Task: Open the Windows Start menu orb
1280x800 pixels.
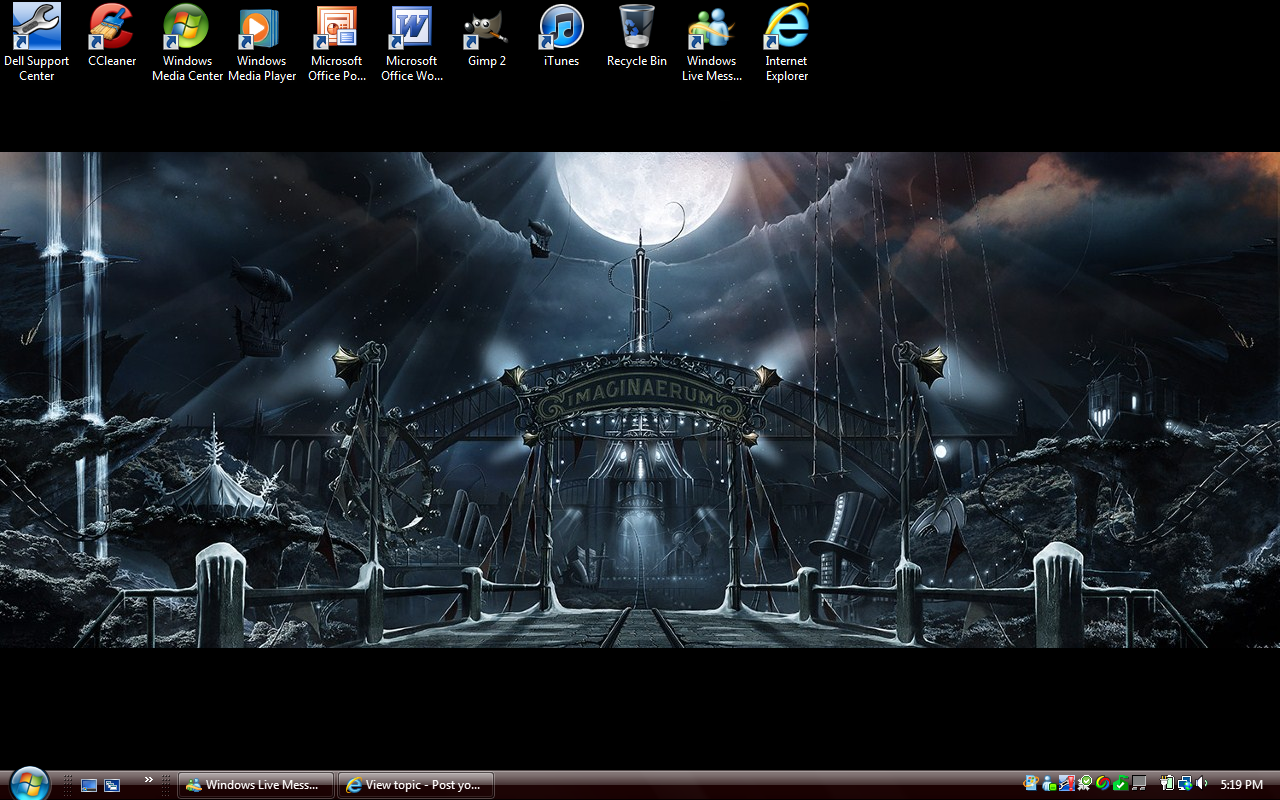Action: click(28, 784)
